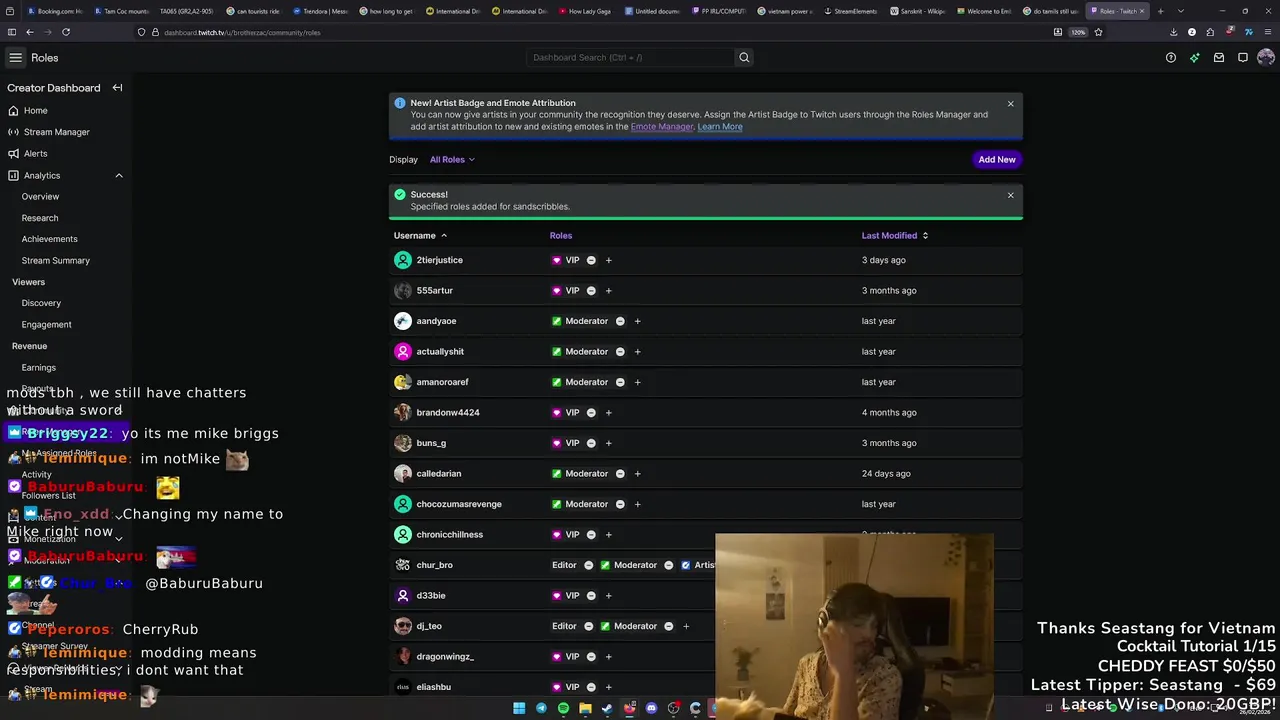The height and width of the screenshot is (720, 1280).
Task: Open the Emote Manager link
Action: [x=662, y=127]
